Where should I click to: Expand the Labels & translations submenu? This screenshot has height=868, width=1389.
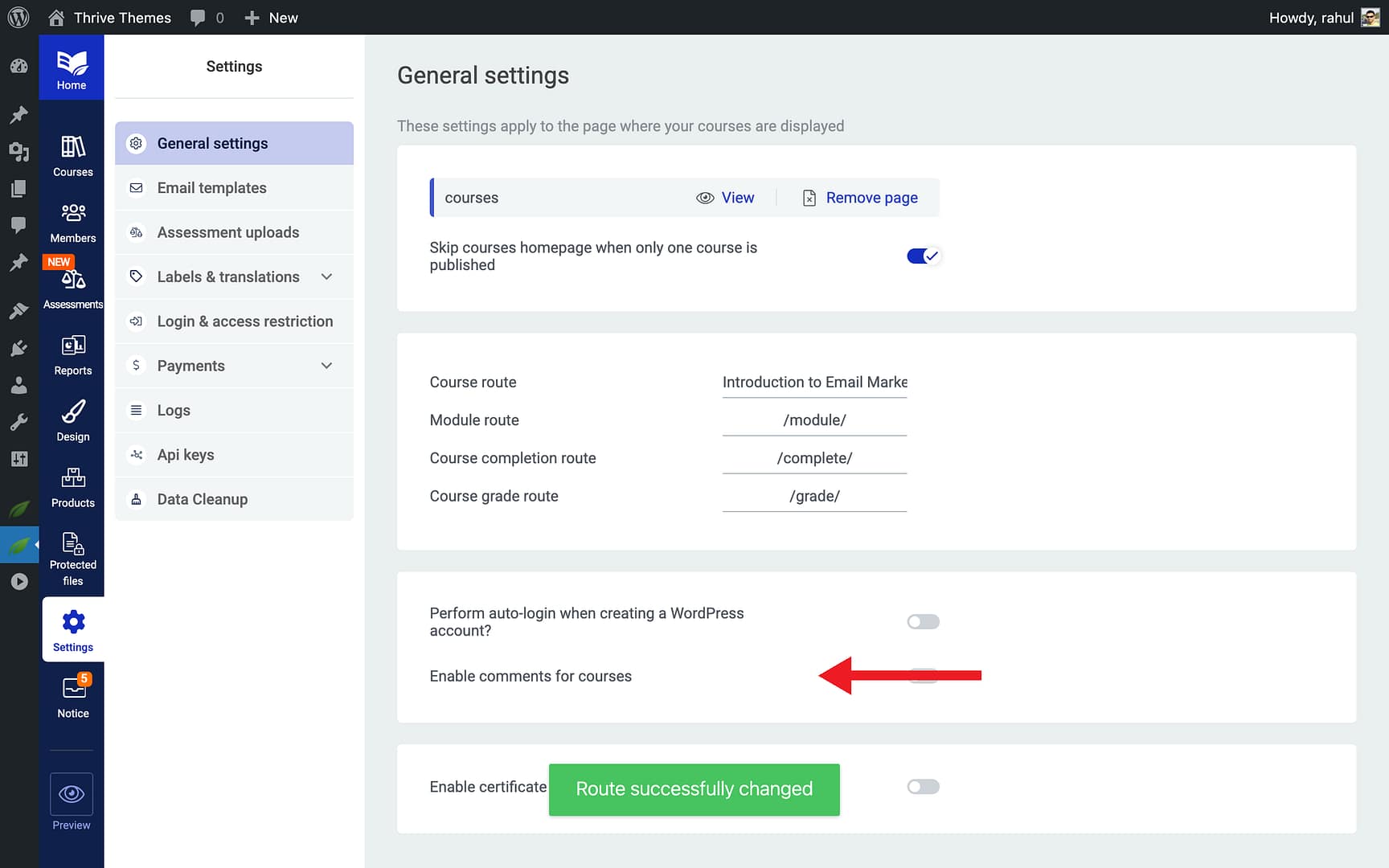(326, 277)
